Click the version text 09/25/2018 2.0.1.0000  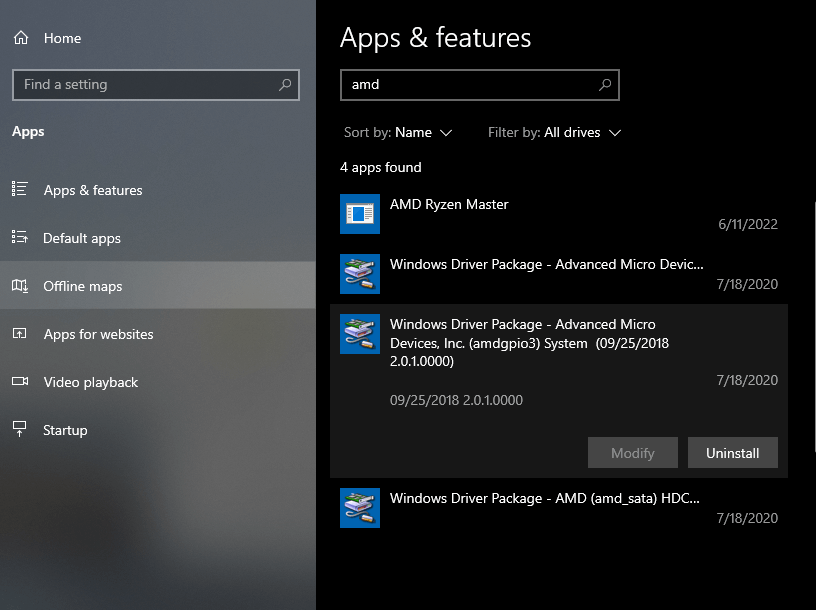pyautogui.click(x=456, y=400)
